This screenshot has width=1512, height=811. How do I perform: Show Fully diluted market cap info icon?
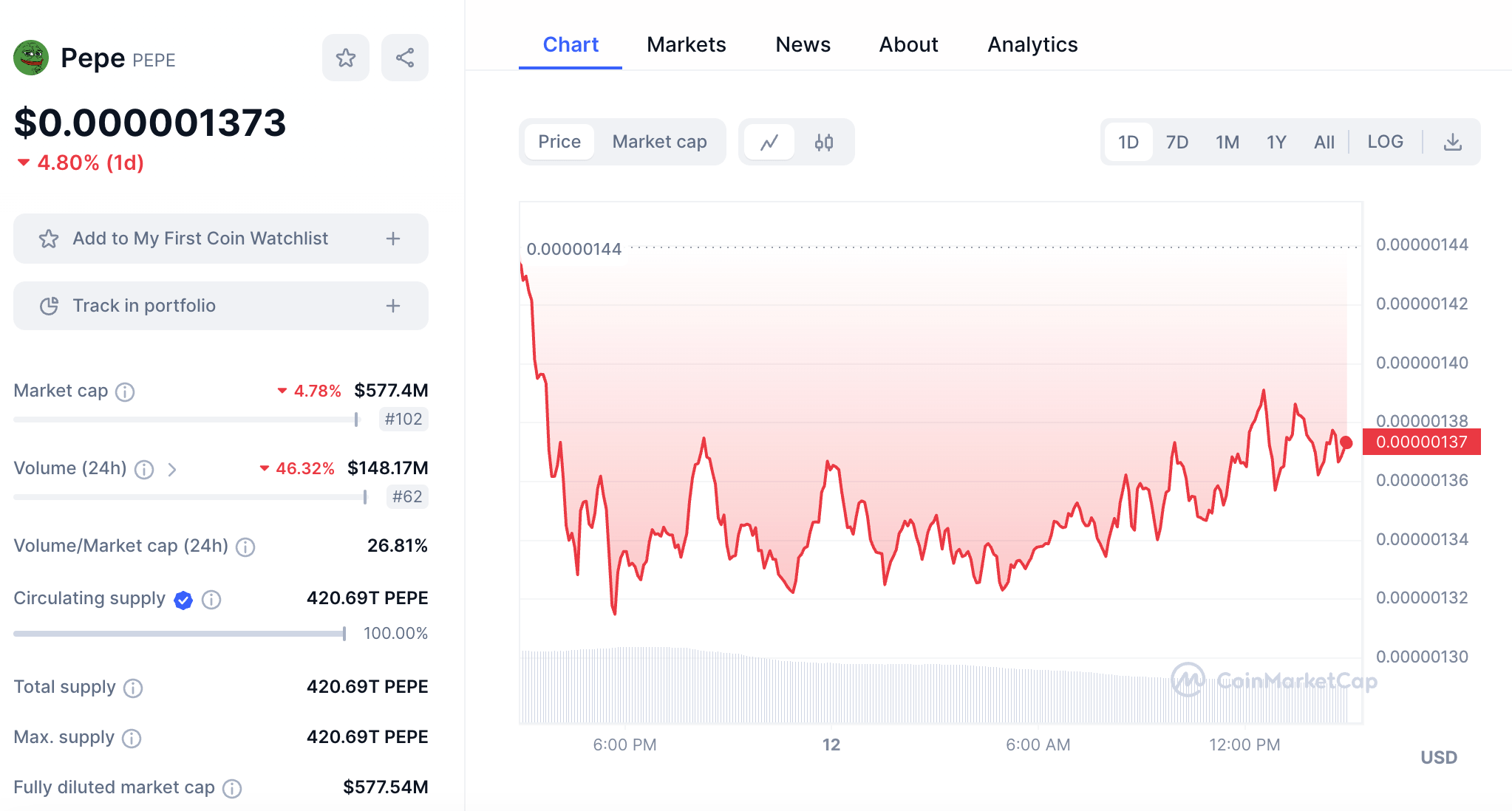click(232, 788)
